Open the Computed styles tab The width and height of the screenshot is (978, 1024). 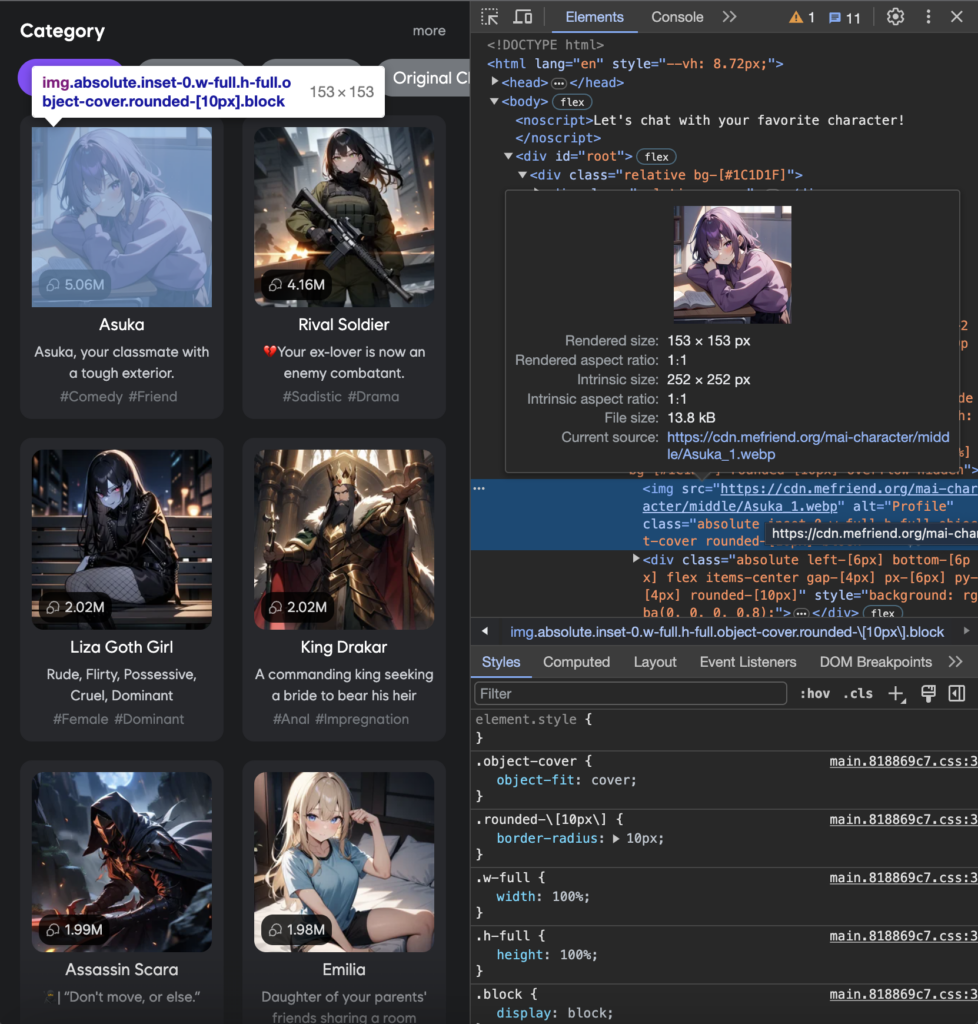(x=576, y=662)
